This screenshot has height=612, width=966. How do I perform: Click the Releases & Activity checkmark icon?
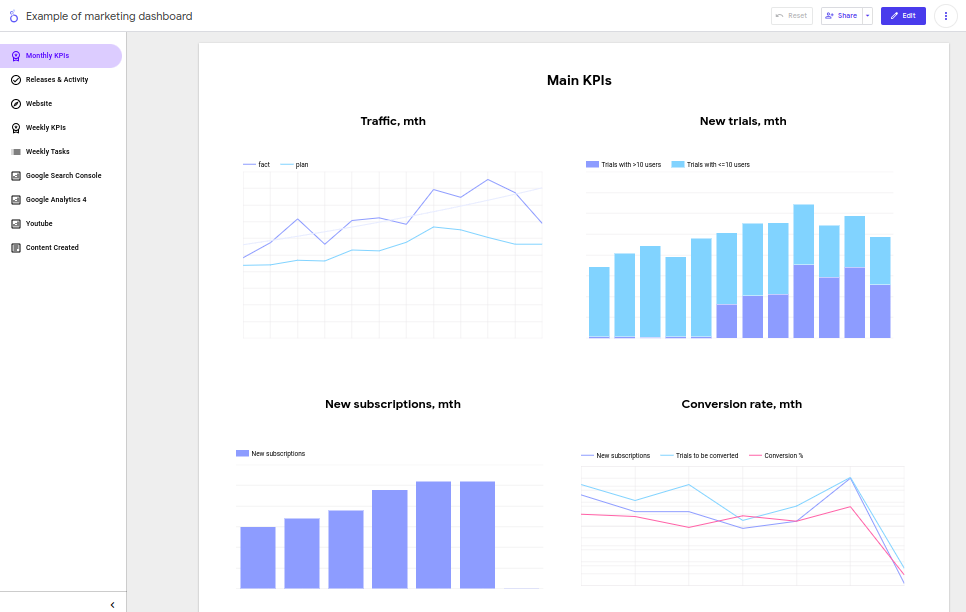pyautogui.click(x=15, y=79)
